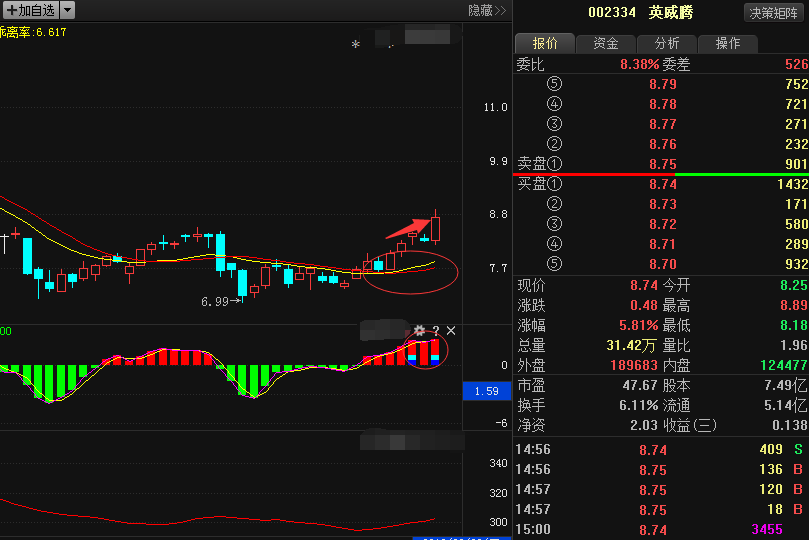Click the 市盈 value 47.67
Screen dimensions: 809x540
pyautogui.click(x=640, y=386)
